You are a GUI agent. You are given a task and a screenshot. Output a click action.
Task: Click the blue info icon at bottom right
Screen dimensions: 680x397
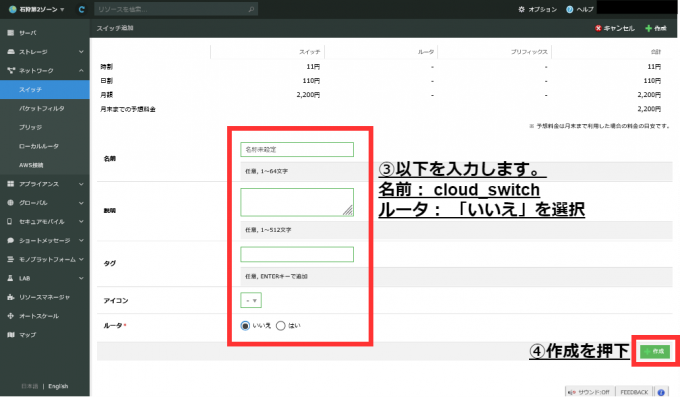point(661,392)
